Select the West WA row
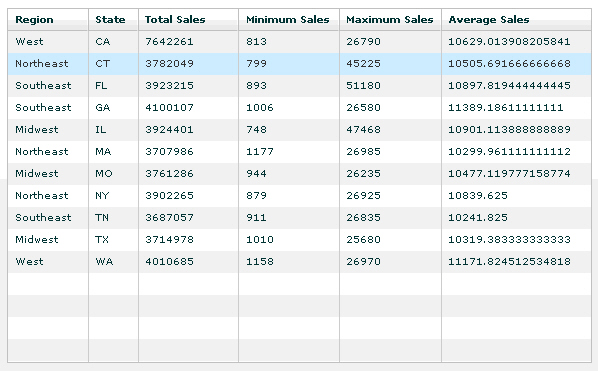Image resolution: width=598 pixels, height=371 pixels. (x=299, y=262)
